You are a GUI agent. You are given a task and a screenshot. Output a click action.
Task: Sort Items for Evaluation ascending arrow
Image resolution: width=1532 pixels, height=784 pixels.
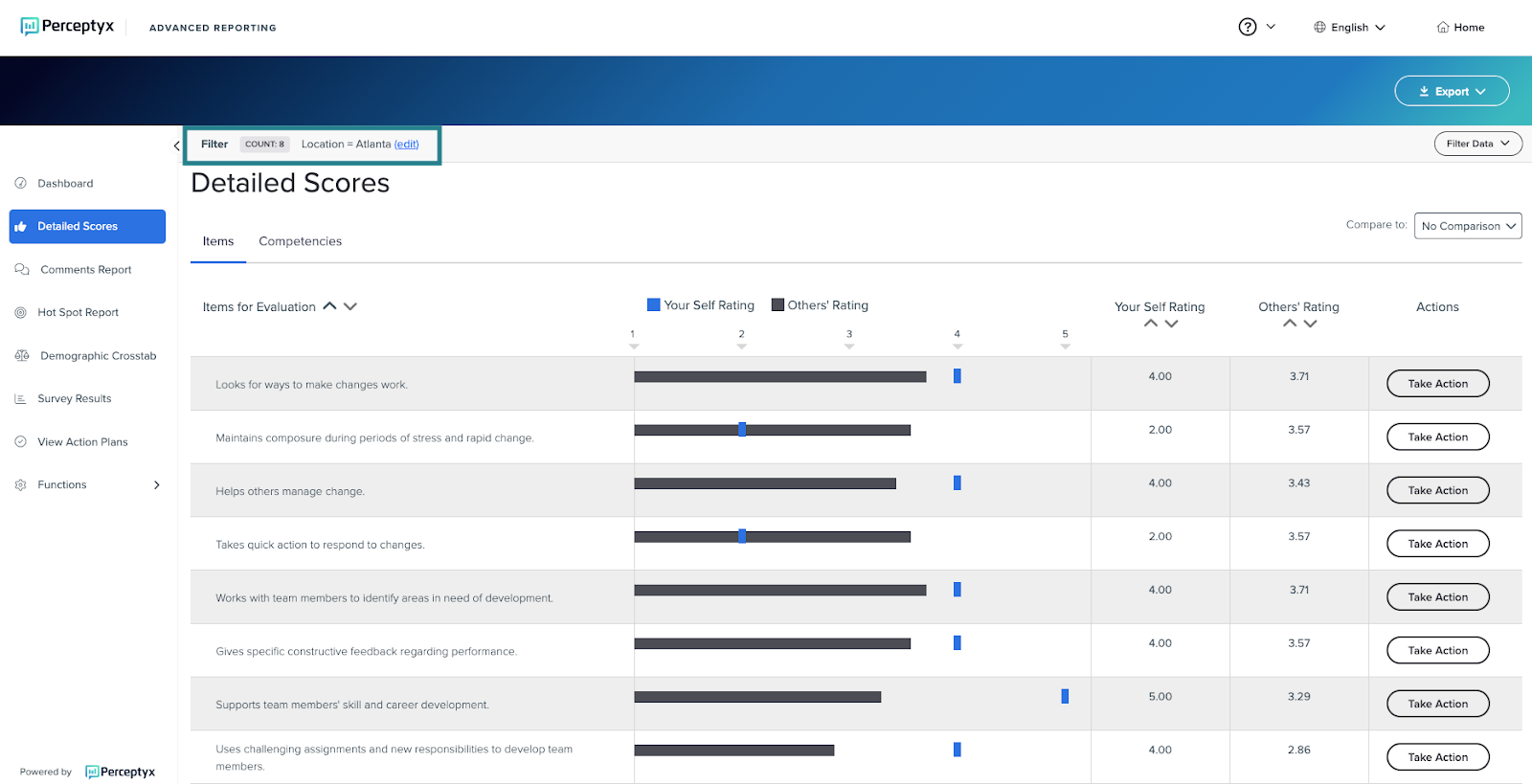(329, 306)
